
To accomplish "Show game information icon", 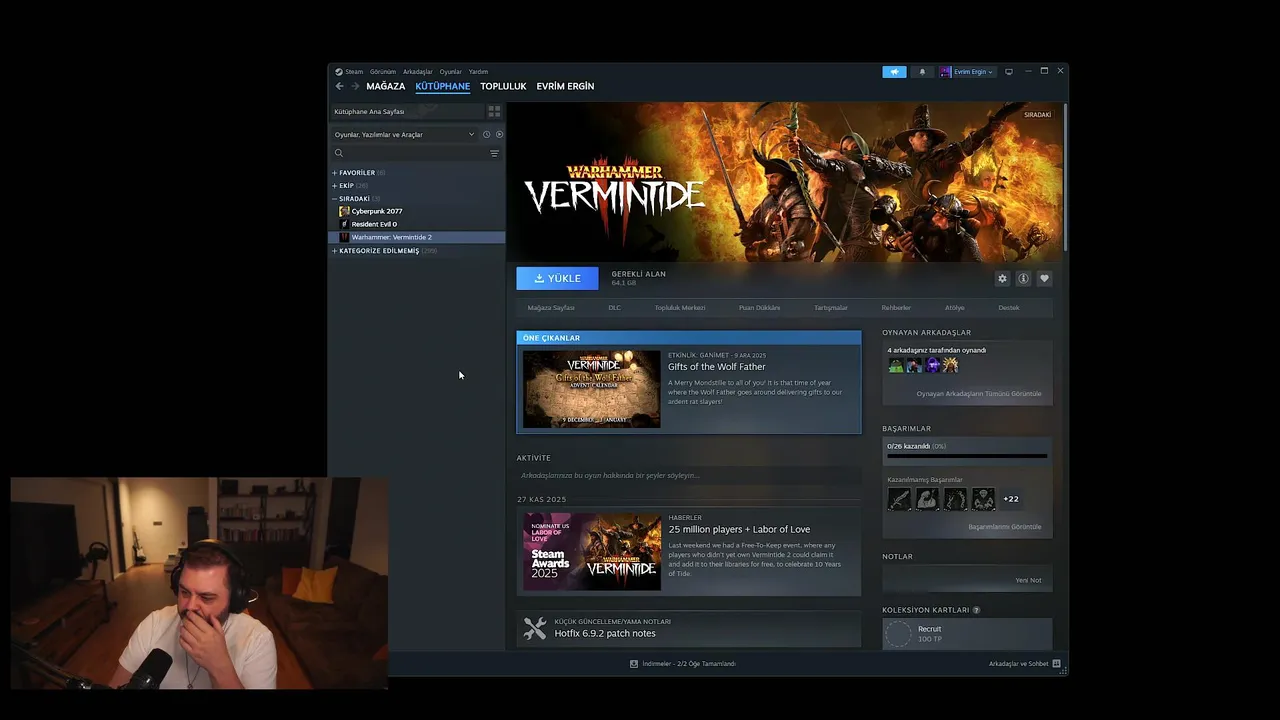I will coord(1023,279).
